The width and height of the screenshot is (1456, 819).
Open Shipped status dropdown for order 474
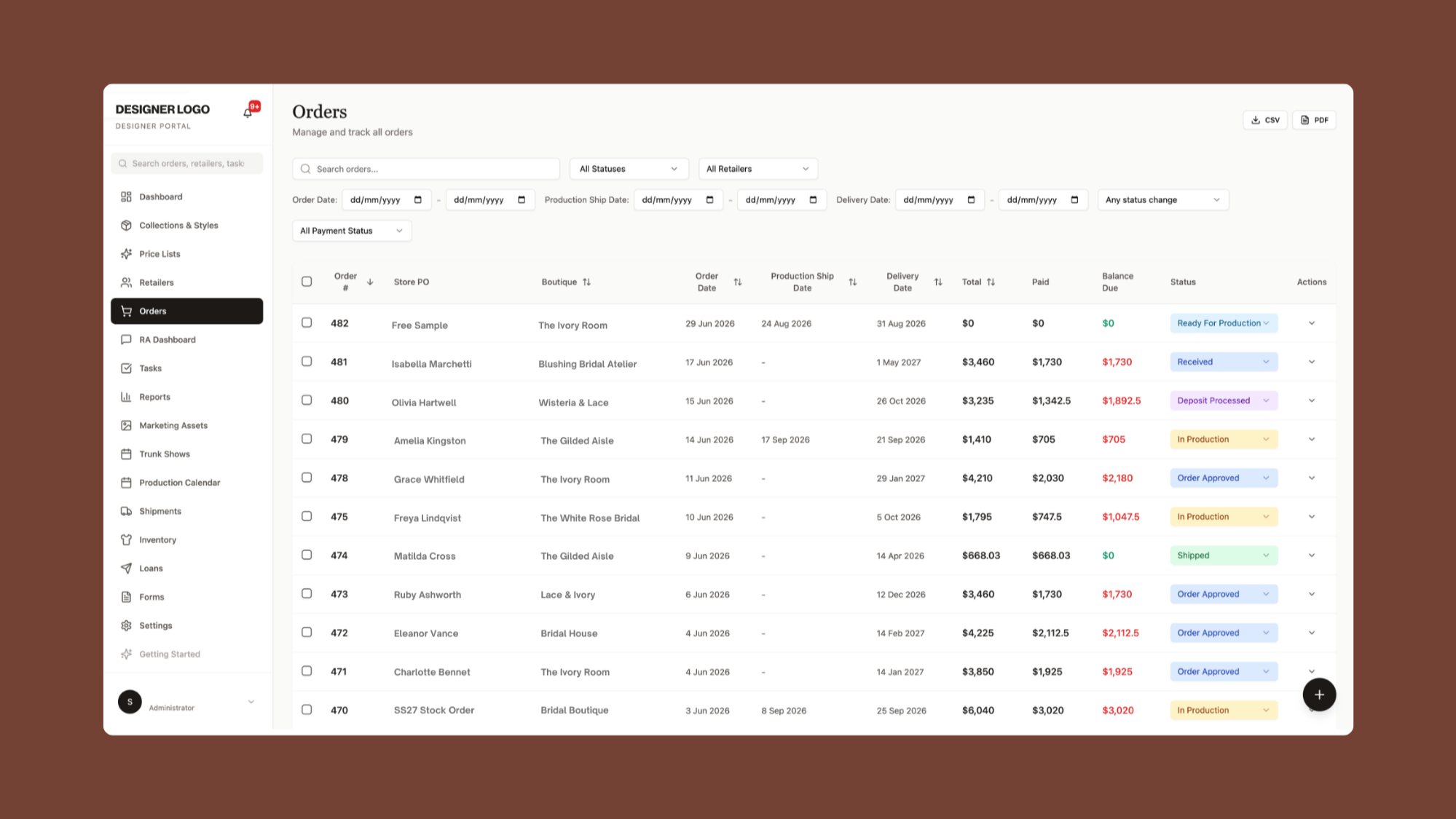[1224, 555]
